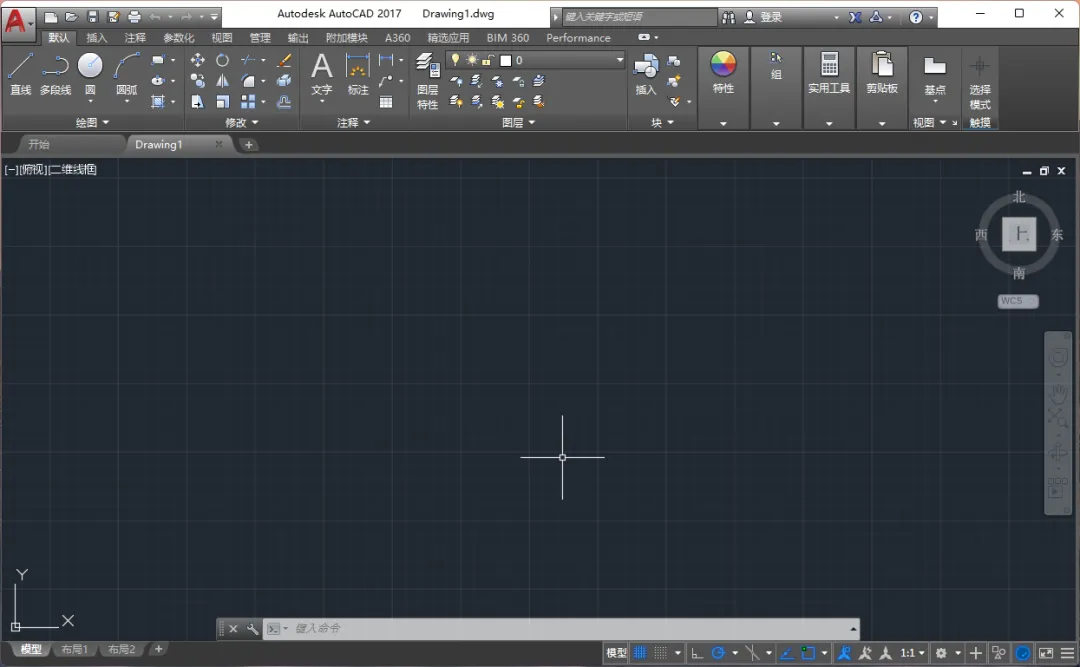
Task: Switch to Layout1 (布局1) tab
Action: tap(74, 649)
